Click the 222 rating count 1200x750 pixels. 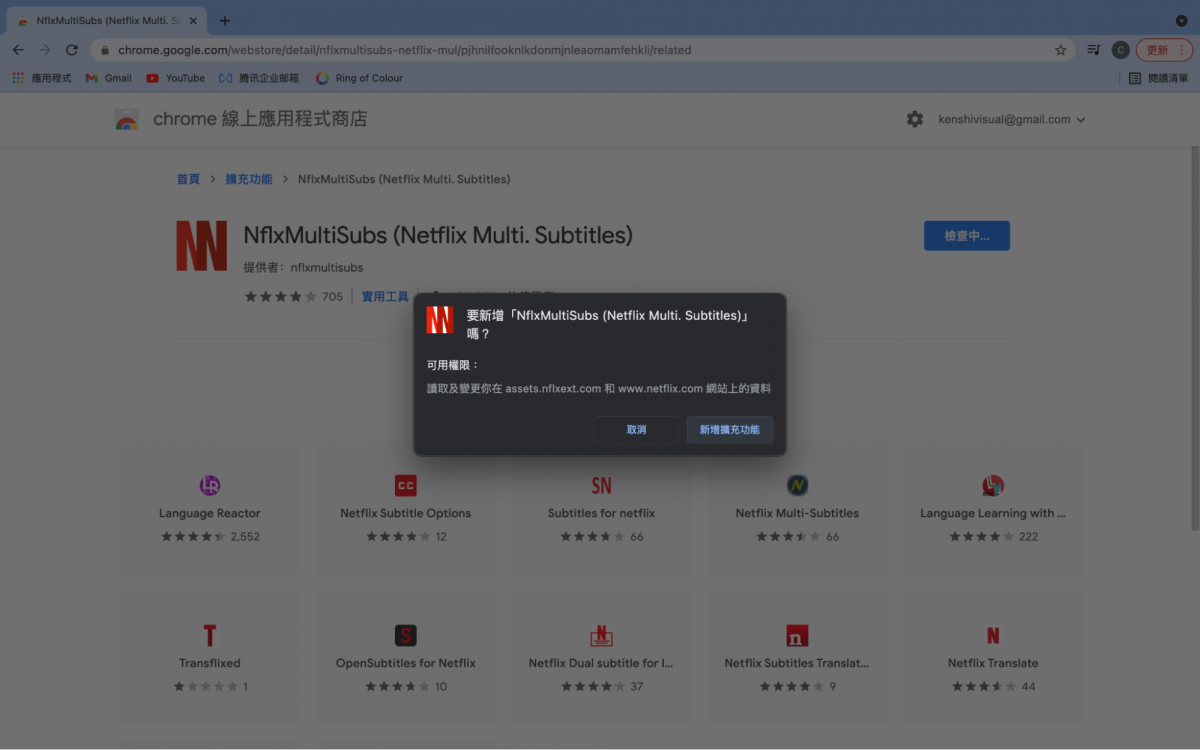coord(1028,537)
